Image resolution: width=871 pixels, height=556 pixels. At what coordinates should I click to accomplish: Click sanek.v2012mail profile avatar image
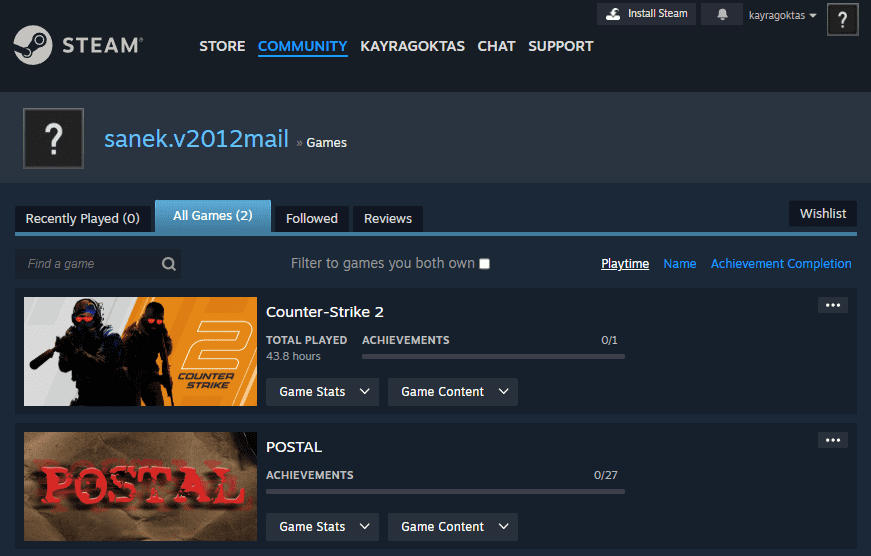tap(53, 139)
